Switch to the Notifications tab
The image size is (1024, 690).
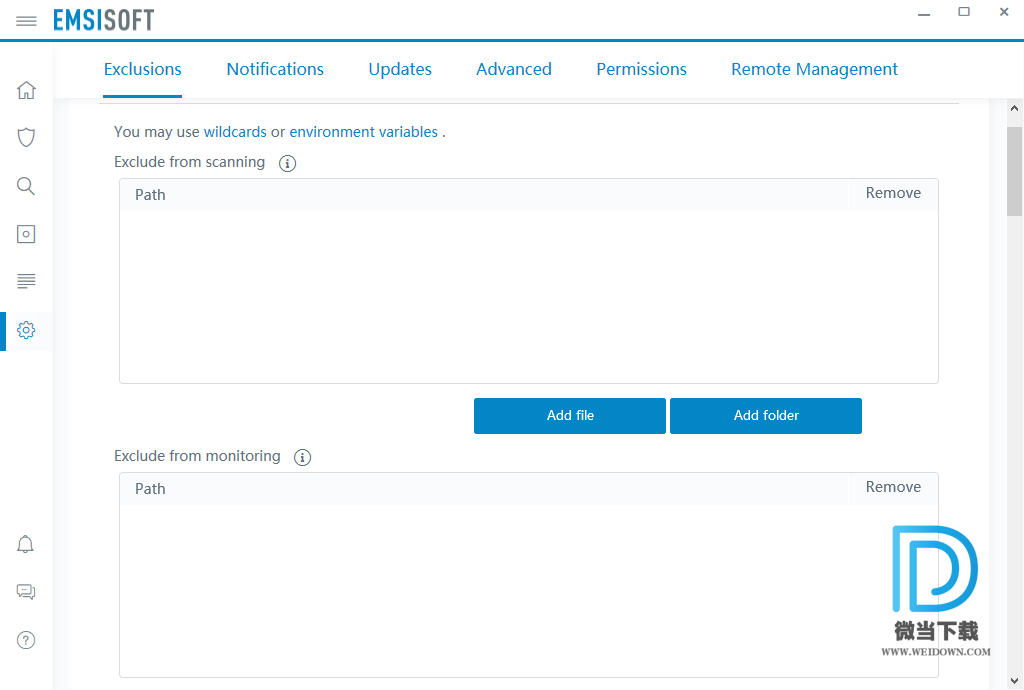pyautogui.click(x=275, y=69)
